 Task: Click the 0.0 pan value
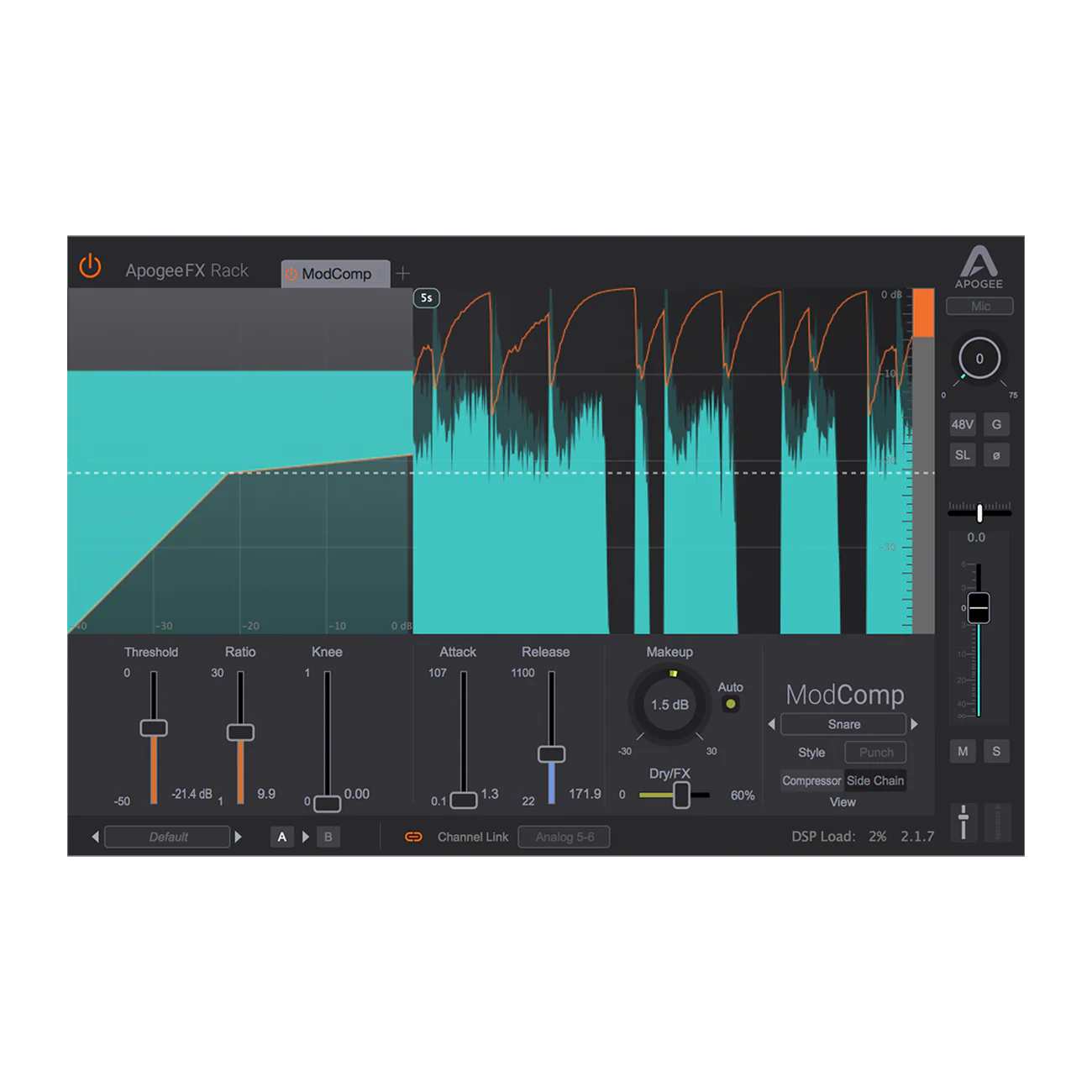(x=976, y=538)
